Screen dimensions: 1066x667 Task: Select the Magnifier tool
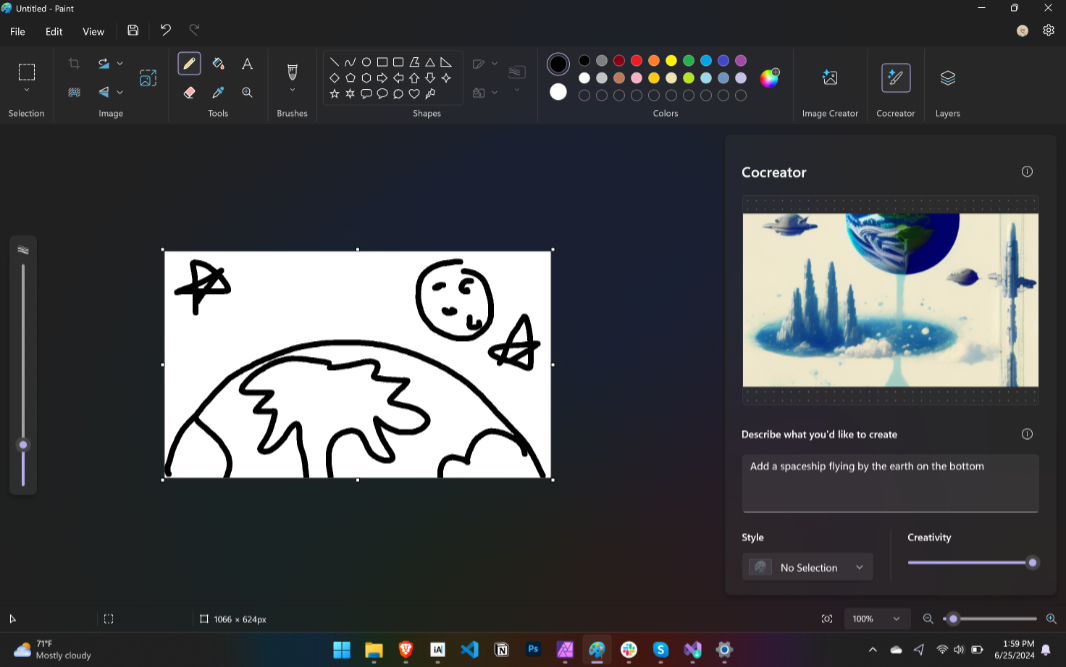247,92
